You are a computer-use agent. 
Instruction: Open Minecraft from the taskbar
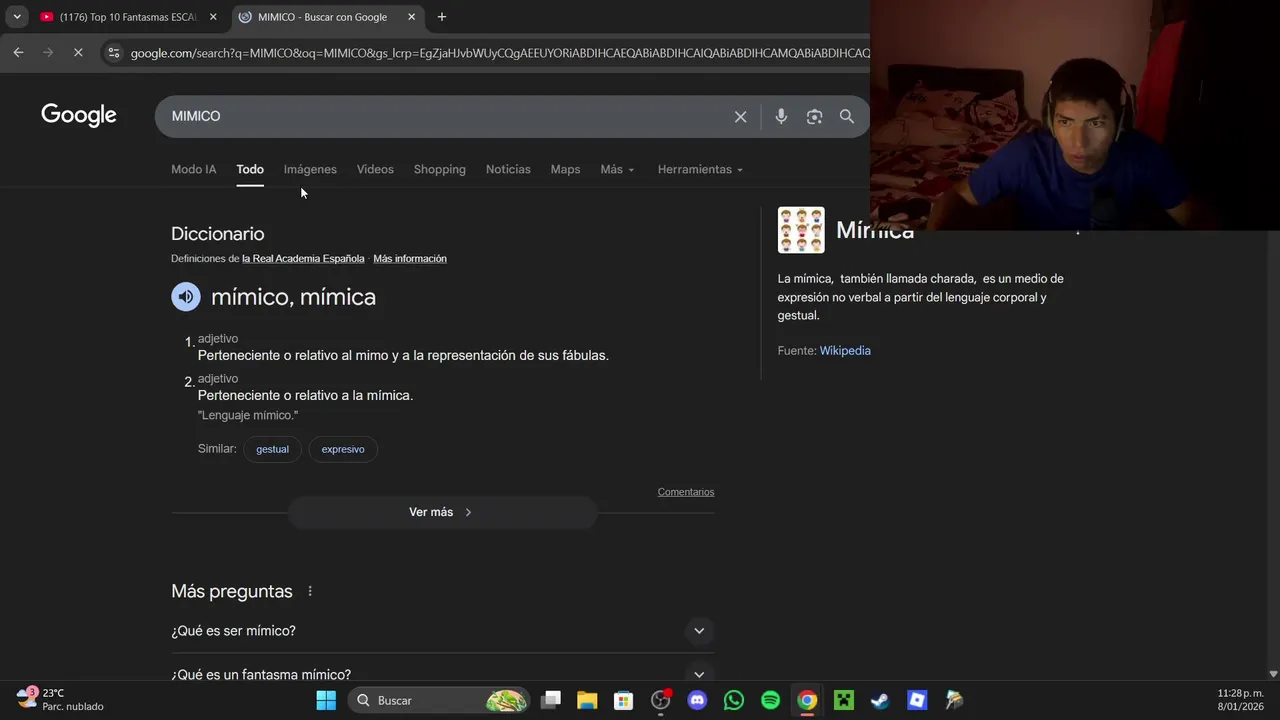[x=844, y=700]
